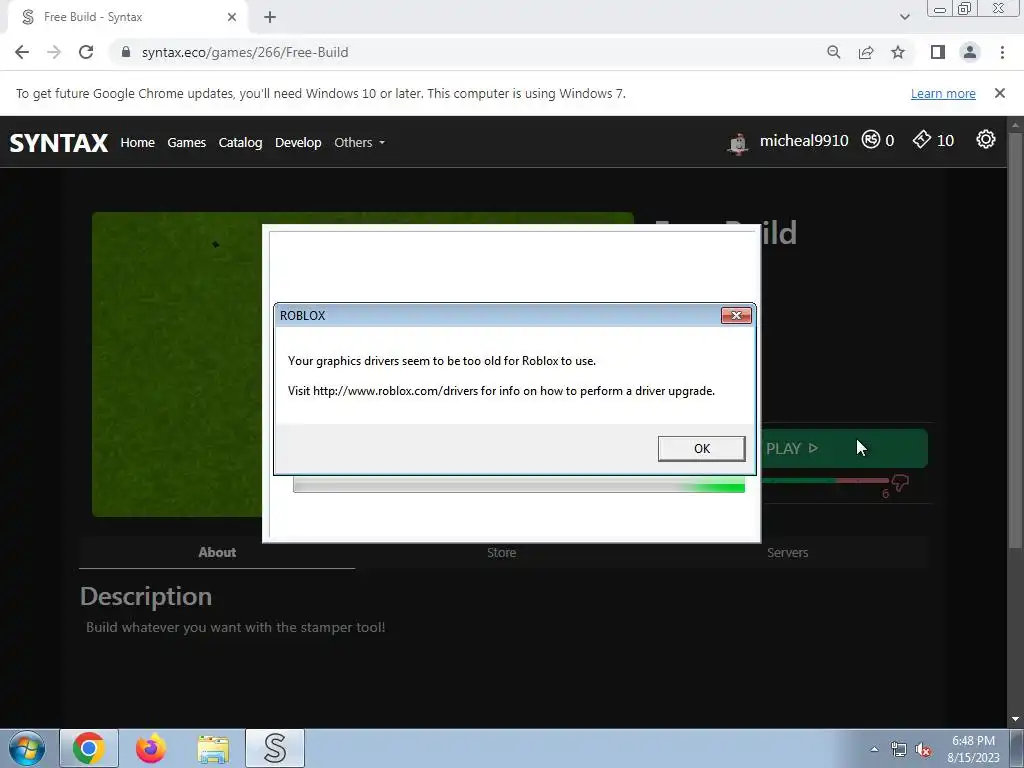Dismiss the Chrome update notice bar

pyautogui.click(x=999, y=93)
